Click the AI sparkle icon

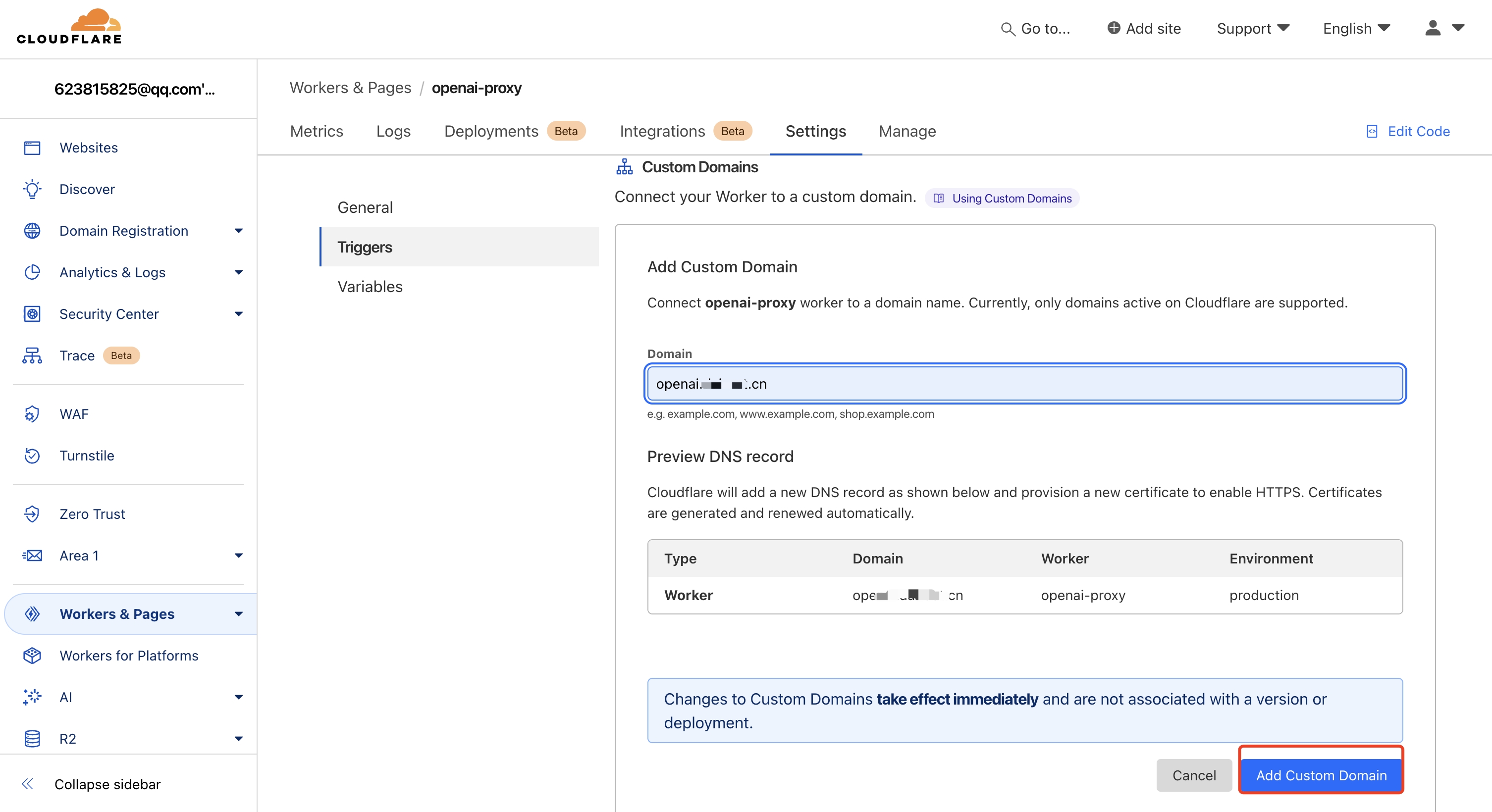tap(32, 697)
